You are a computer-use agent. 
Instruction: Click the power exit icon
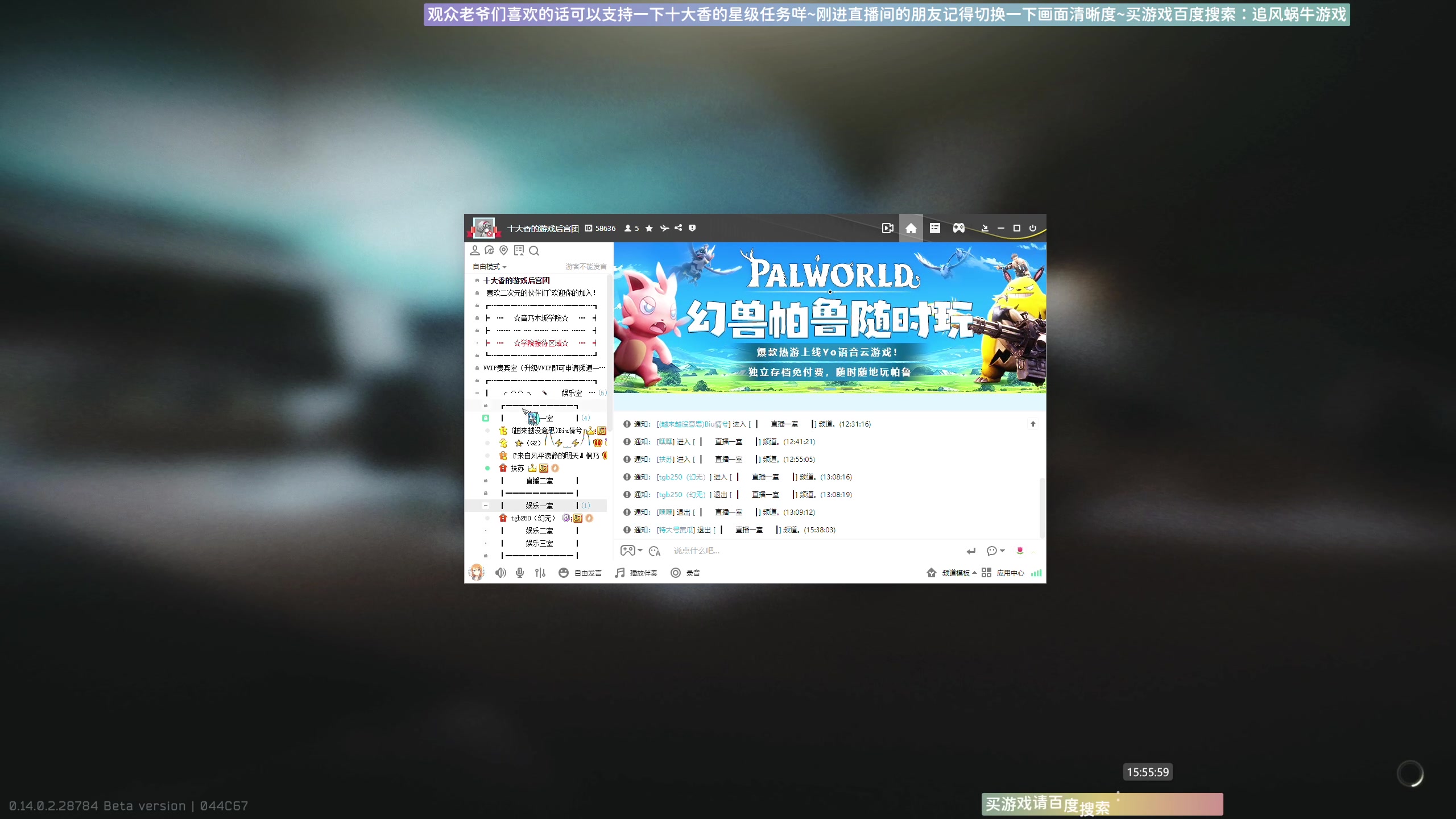[x=1033, y=228]
